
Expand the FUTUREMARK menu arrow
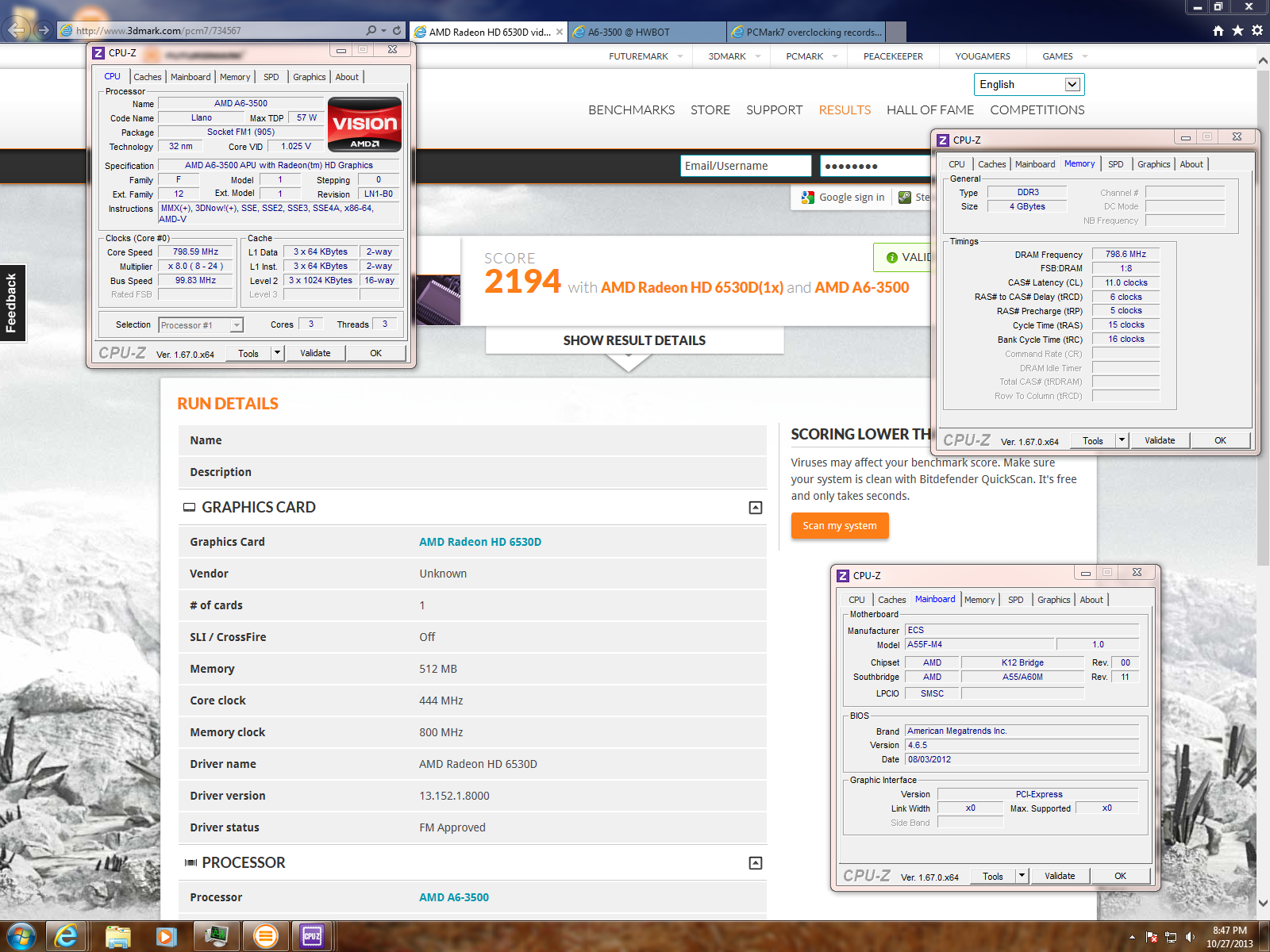(680, 56)
